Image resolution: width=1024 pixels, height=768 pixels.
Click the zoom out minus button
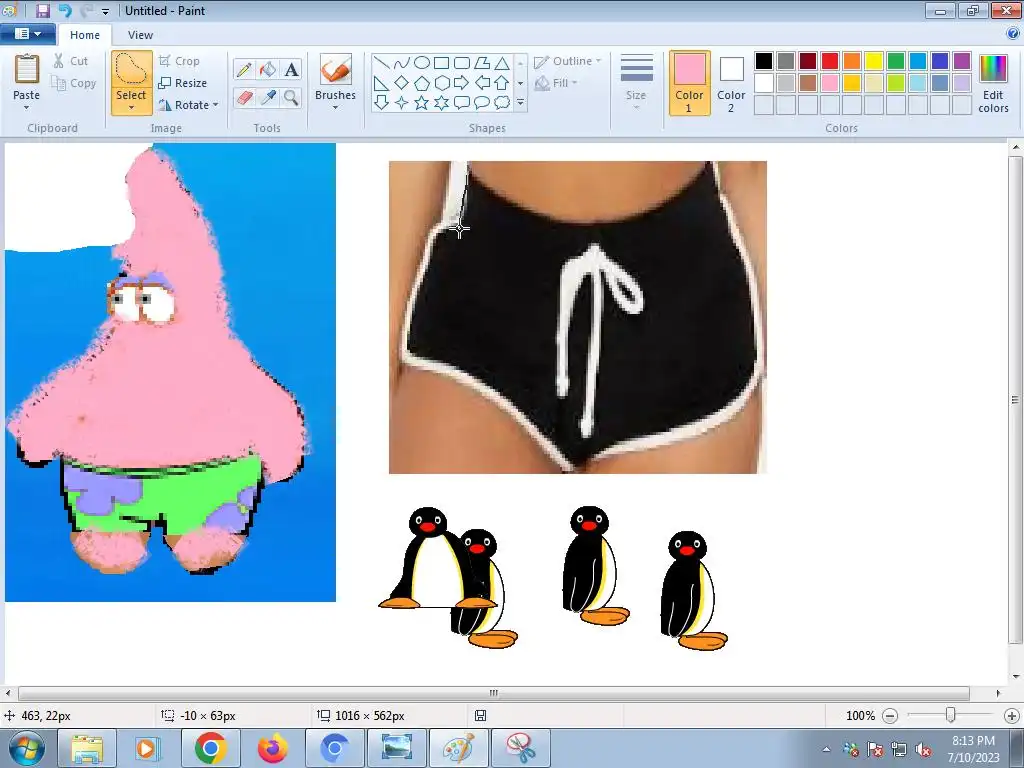889,716
